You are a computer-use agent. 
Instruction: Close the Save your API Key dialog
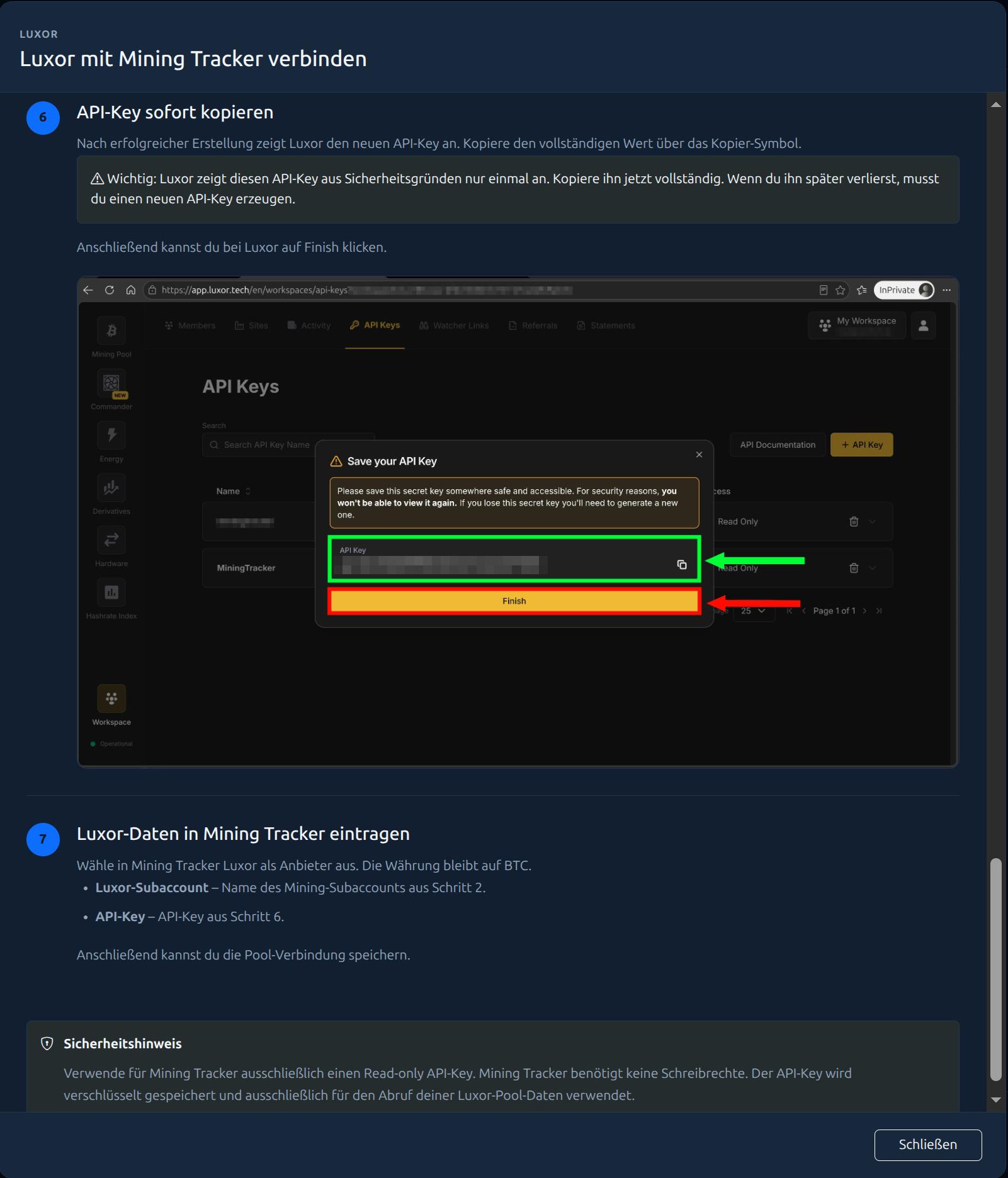pyautogui.click(x=699, y=455)
